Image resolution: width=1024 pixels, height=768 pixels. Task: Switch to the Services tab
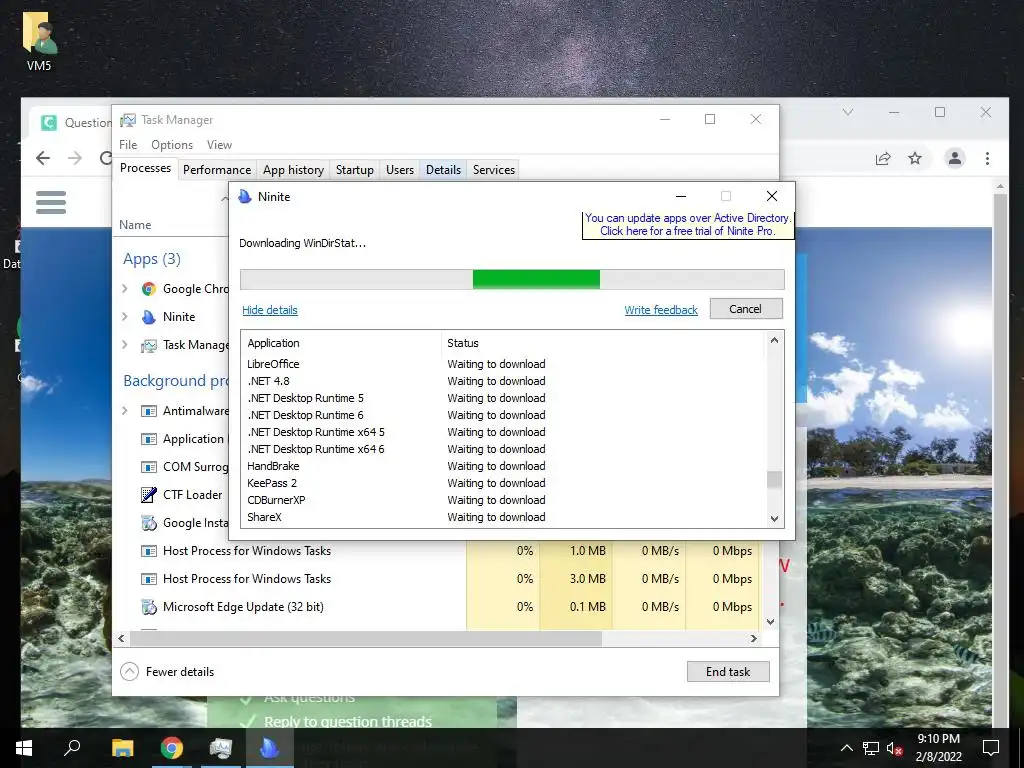tap(494, 170)
